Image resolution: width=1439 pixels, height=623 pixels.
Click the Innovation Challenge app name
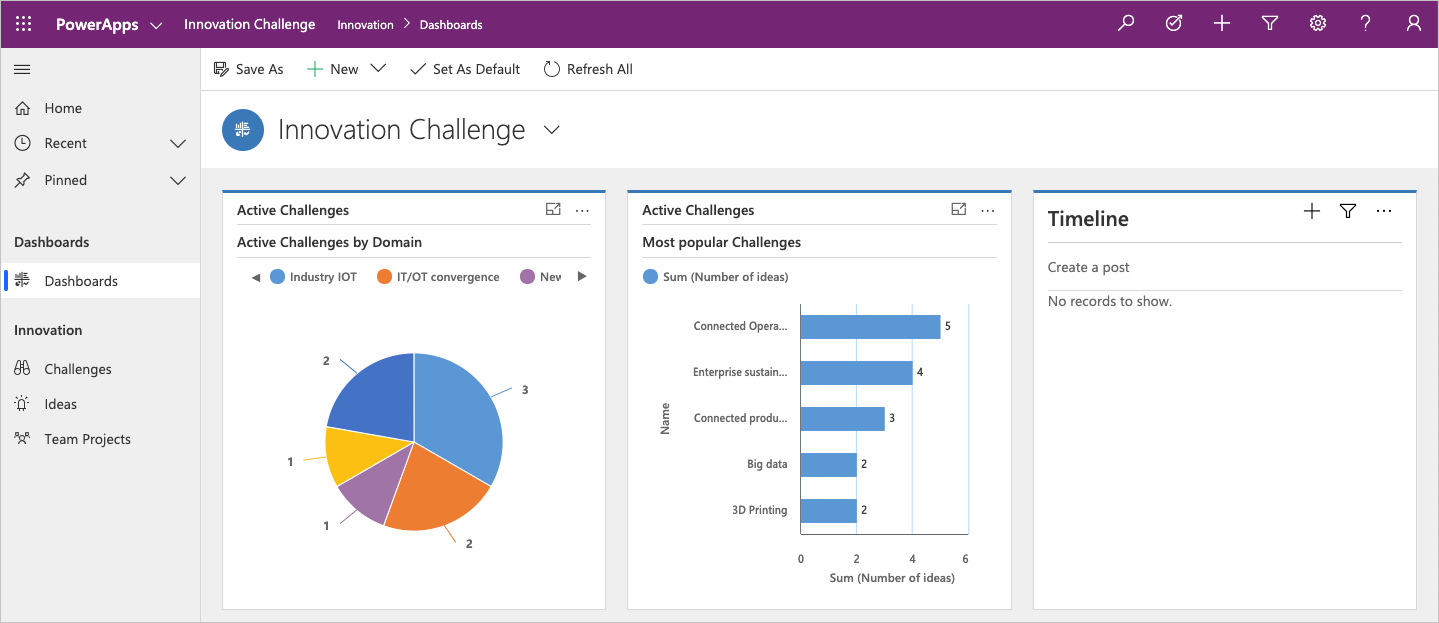250,24
